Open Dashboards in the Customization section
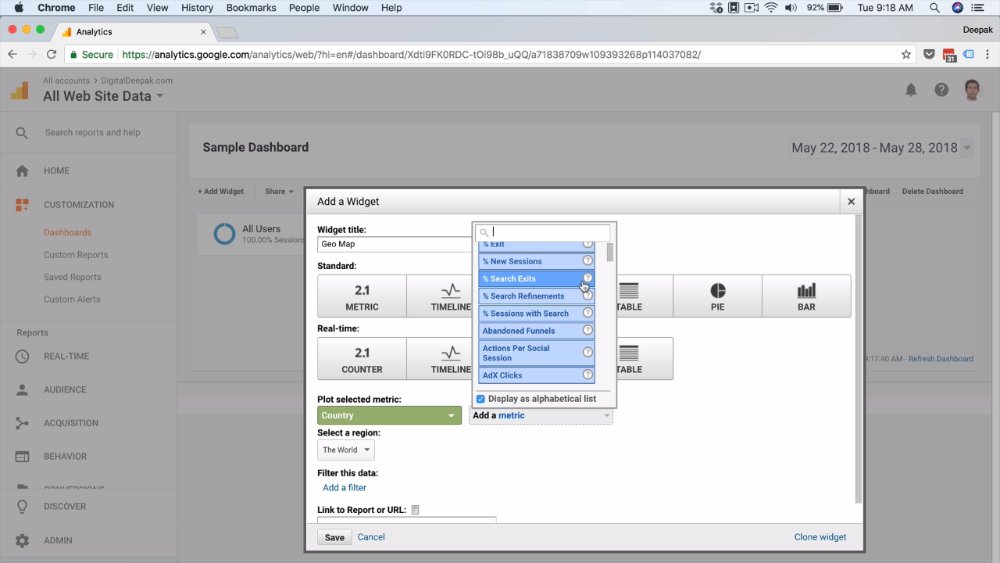Viewport: 1000px width, 563px height. [68, 233]
